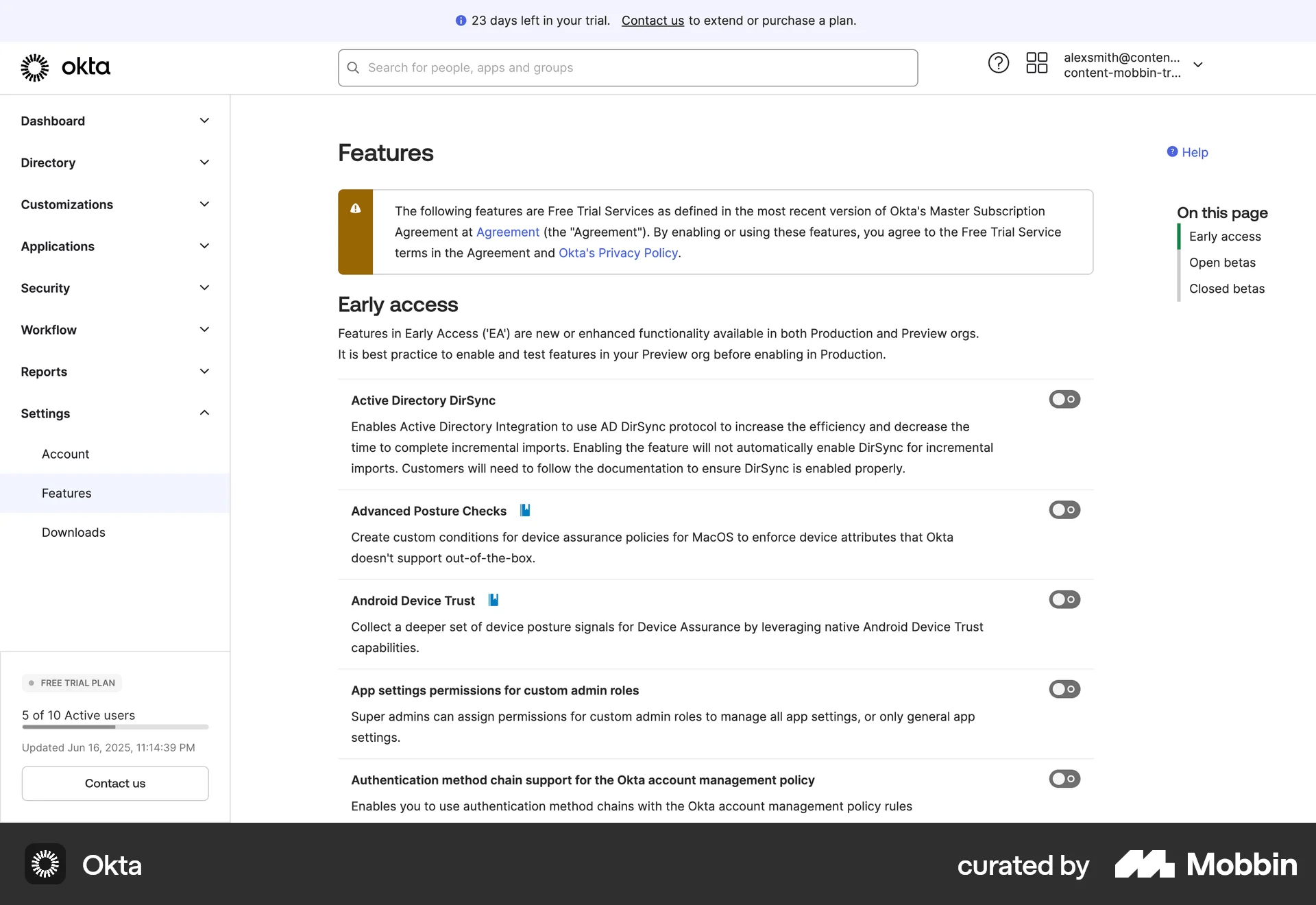The width and height of the screenshot is (1316, 905).
Task: Click the info icon in the trial notice bar
Action: click(x=461, y=21)
